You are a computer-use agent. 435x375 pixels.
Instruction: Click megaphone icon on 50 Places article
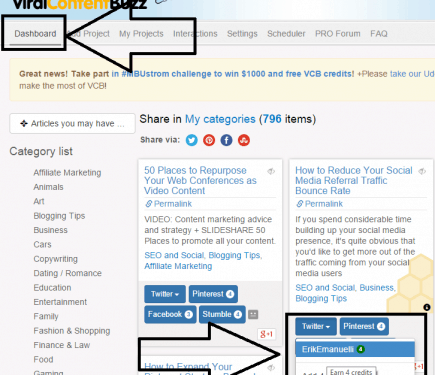coord(271,171)
